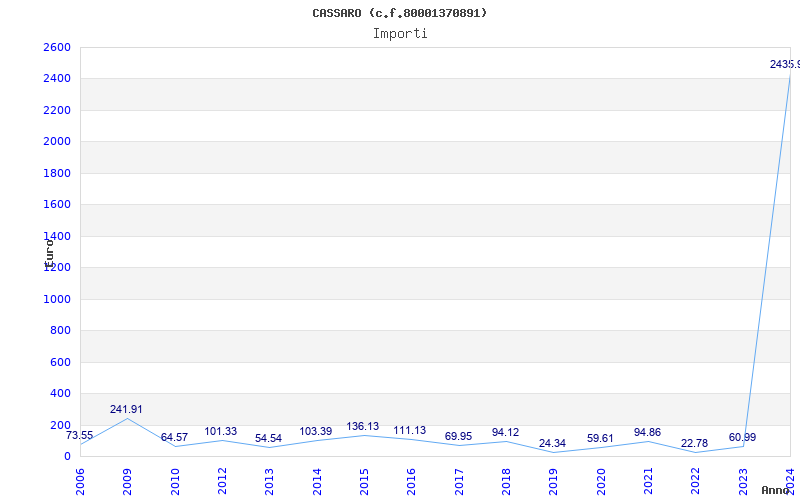Click the 2435.9 peak value label
The width and height of the screenshot is (800, 500).
pos(783,65)
